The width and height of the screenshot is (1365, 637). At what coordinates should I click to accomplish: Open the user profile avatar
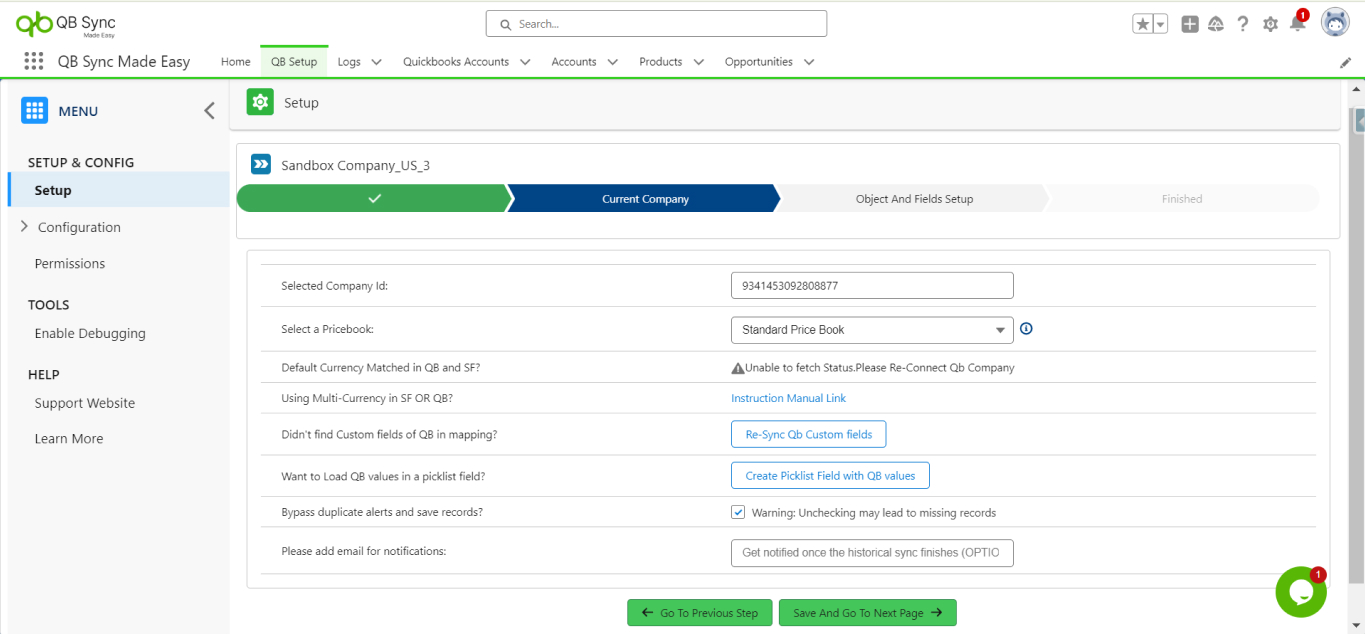[x=1335, y=23]
